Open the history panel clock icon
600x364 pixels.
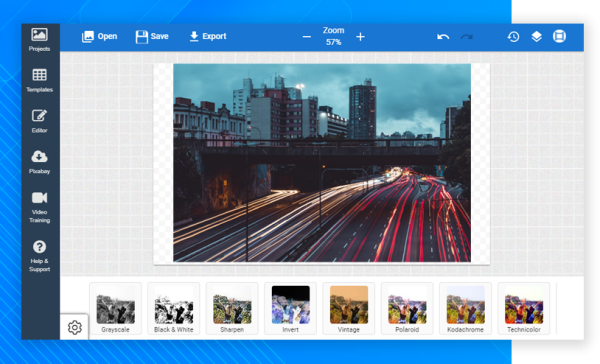pyautogui.click(x=514, y=36)
